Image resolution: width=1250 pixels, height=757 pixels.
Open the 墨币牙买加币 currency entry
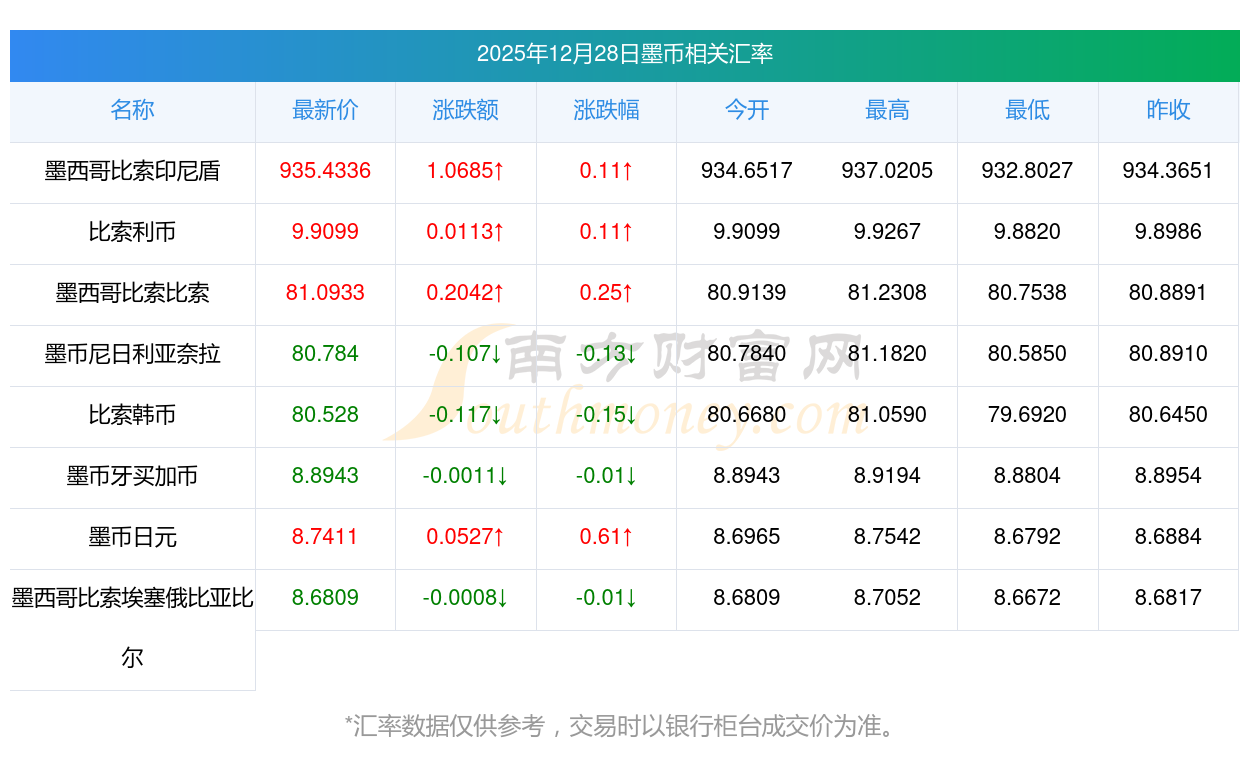(132, 477)
